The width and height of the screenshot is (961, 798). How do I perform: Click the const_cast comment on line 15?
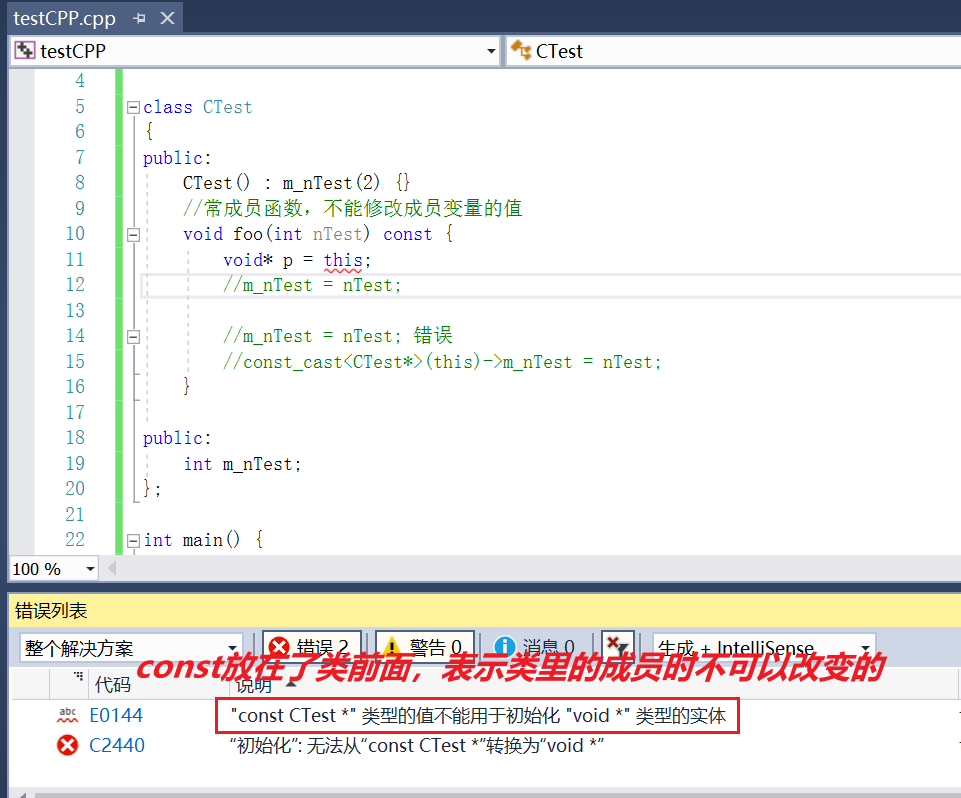pos(442,362)
